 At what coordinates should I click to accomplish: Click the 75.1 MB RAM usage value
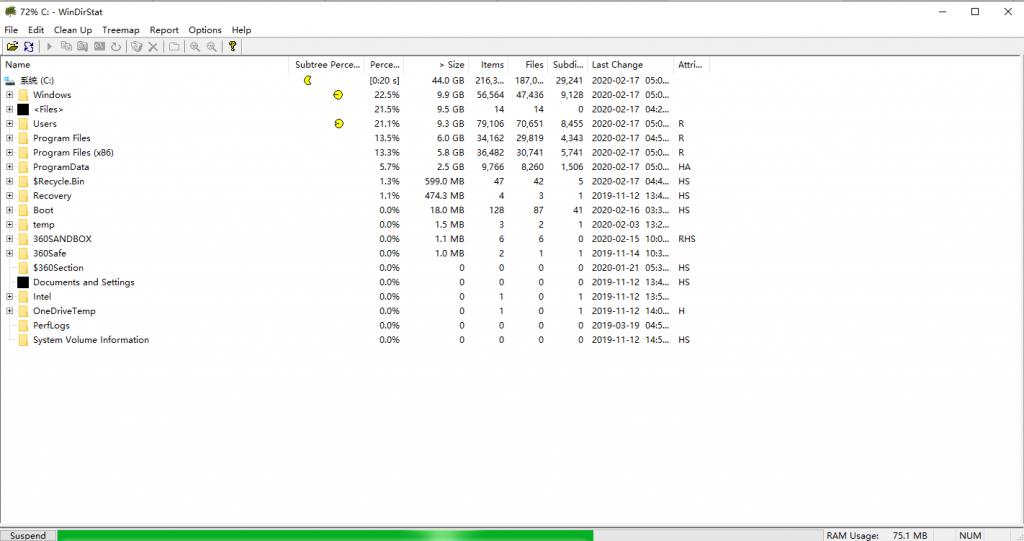pyautogui.click(x=910, y=535)
